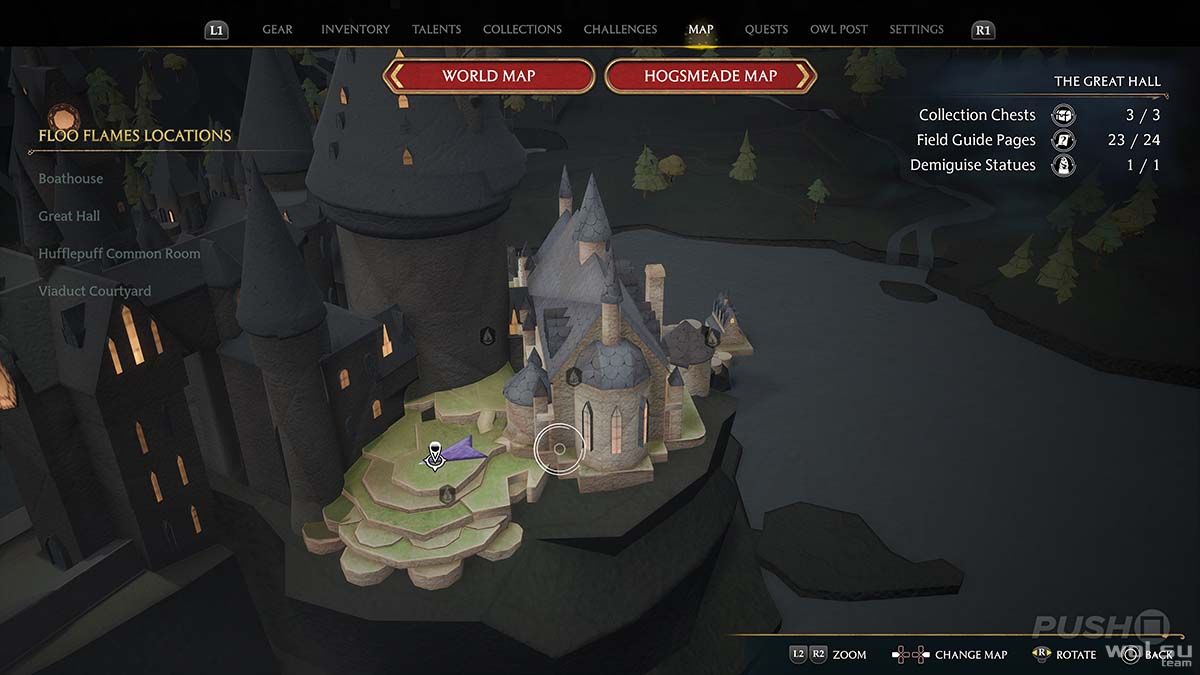Open the Quests tab
This screenshot has height=675, width=1200.
[766, 30]
